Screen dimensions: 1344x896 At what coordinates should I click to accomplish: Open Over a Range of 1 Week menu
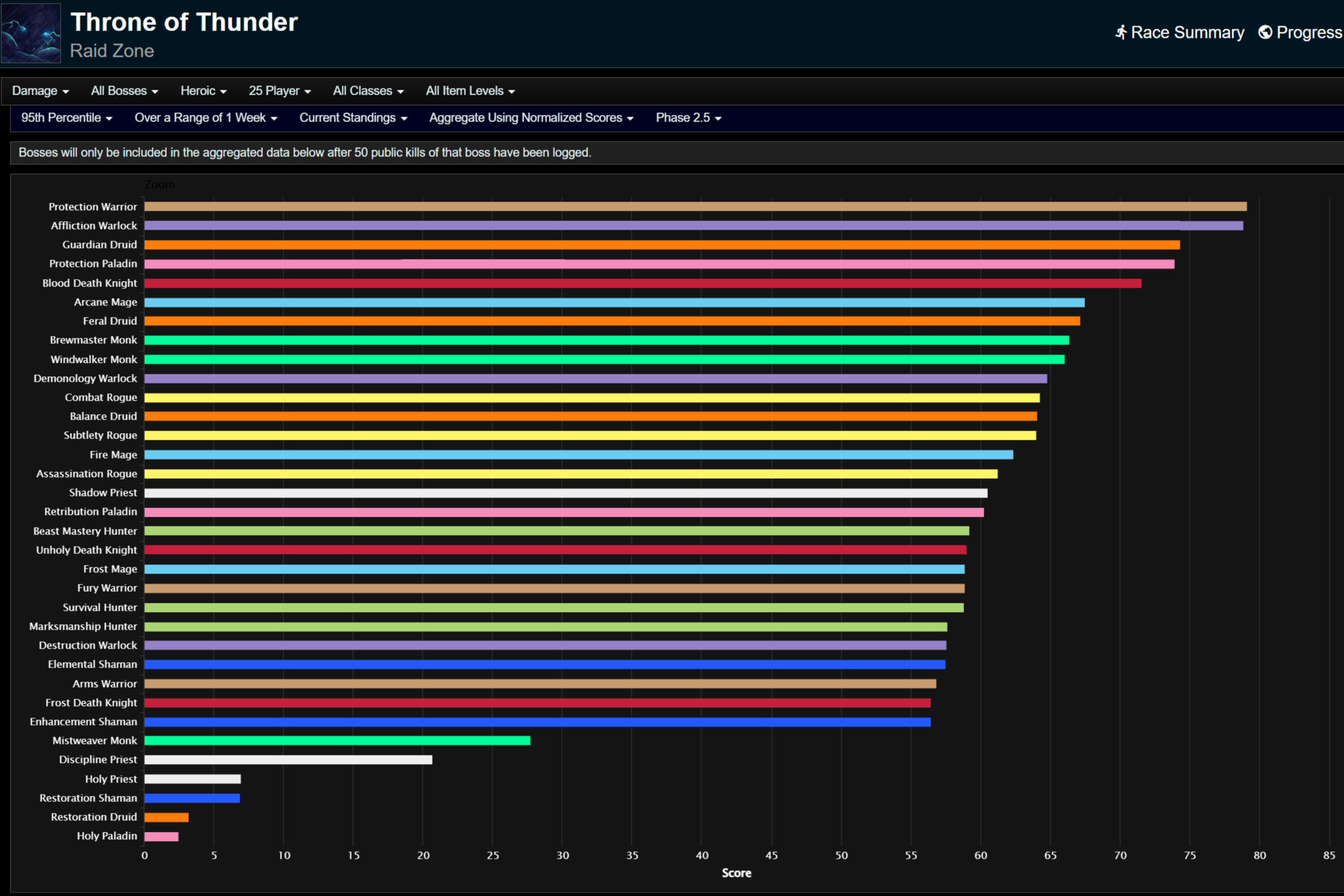point(206,118)
